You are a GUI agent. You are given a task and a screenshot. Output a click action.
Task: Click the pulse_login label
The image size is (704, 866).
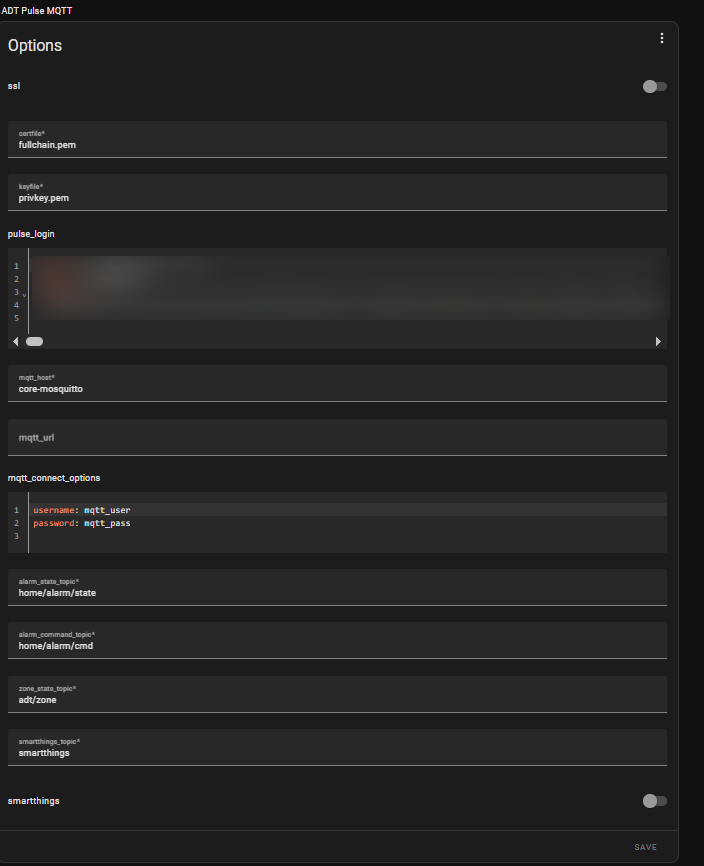(31, 234)
